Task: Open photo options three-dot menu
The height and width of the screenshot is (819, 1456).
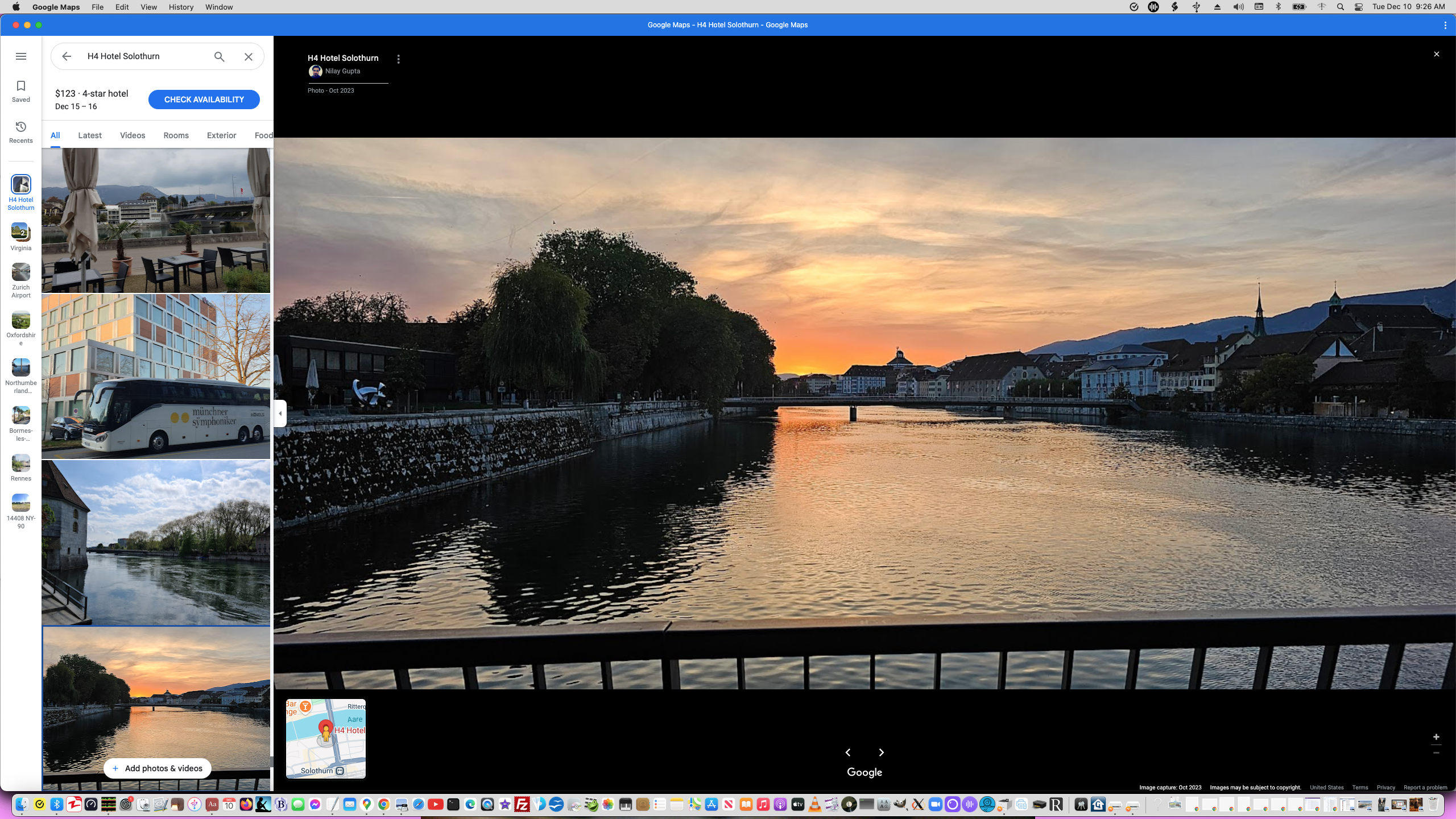Action: click(x=398, y=59)
